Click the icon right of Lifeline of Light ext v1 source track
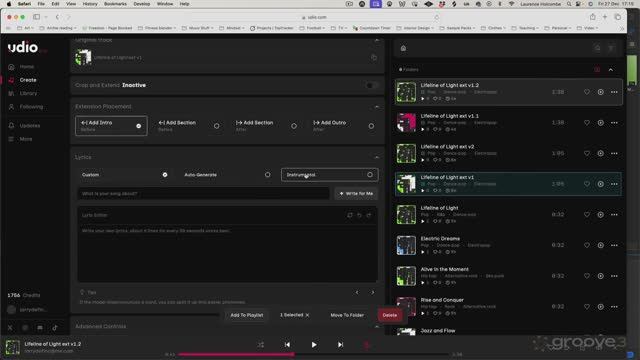The width and height of the screenshot is (640, 360). click(374, 58)
